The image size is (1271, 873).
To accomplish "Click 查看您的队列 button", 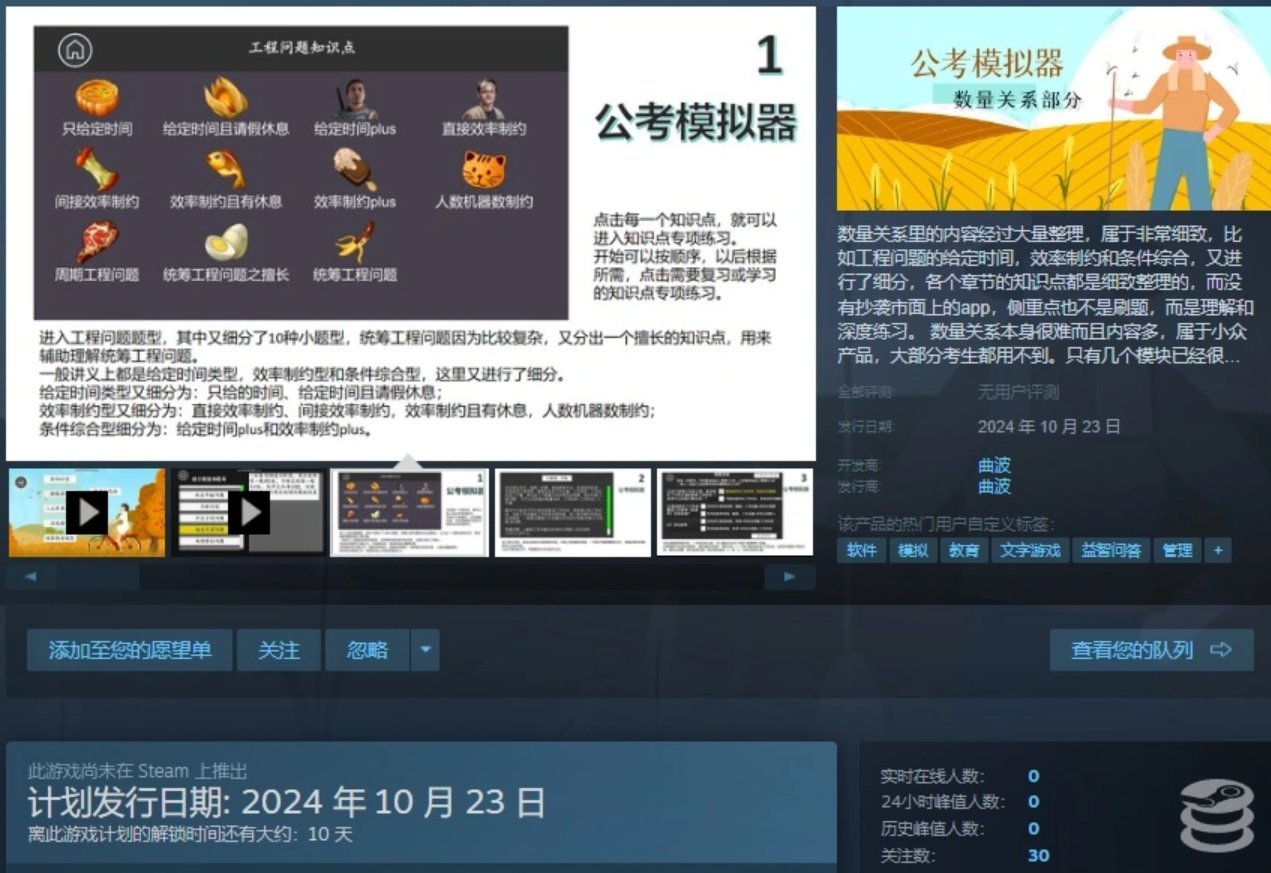I will pos(1152,650).
